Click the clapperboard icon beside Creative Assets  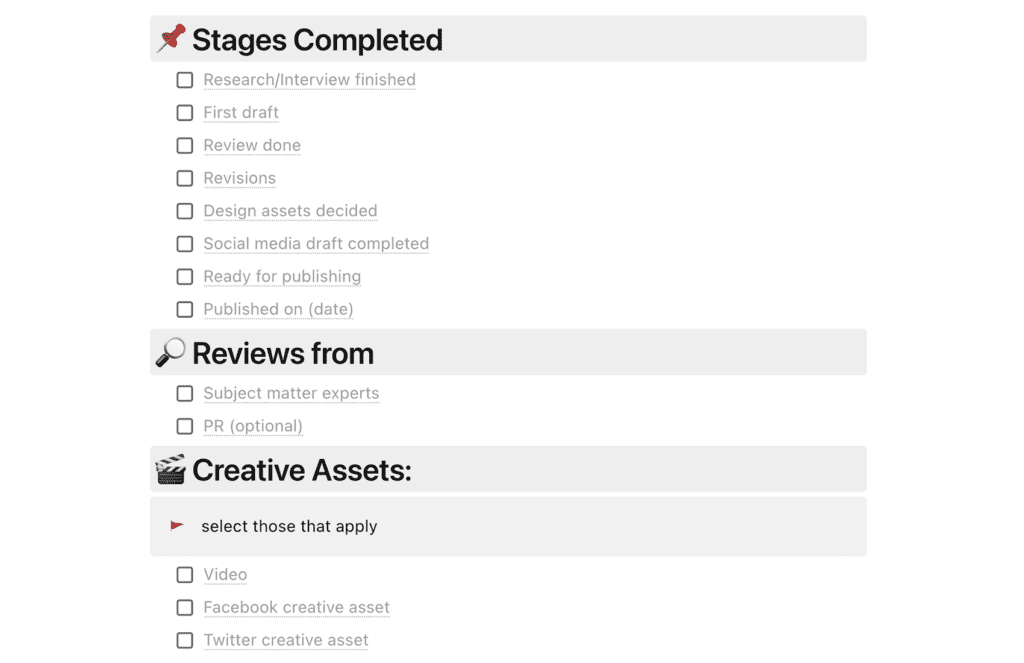pos(172,469)
